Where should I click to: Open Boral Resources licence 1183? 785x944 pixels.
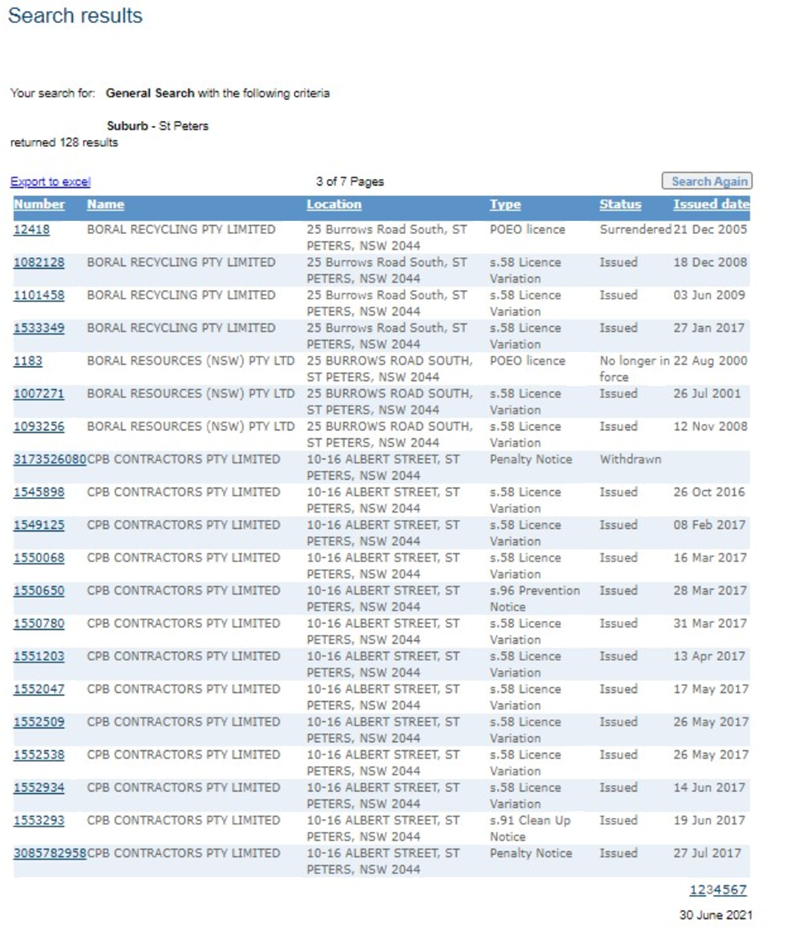click(x=28, y=361)
